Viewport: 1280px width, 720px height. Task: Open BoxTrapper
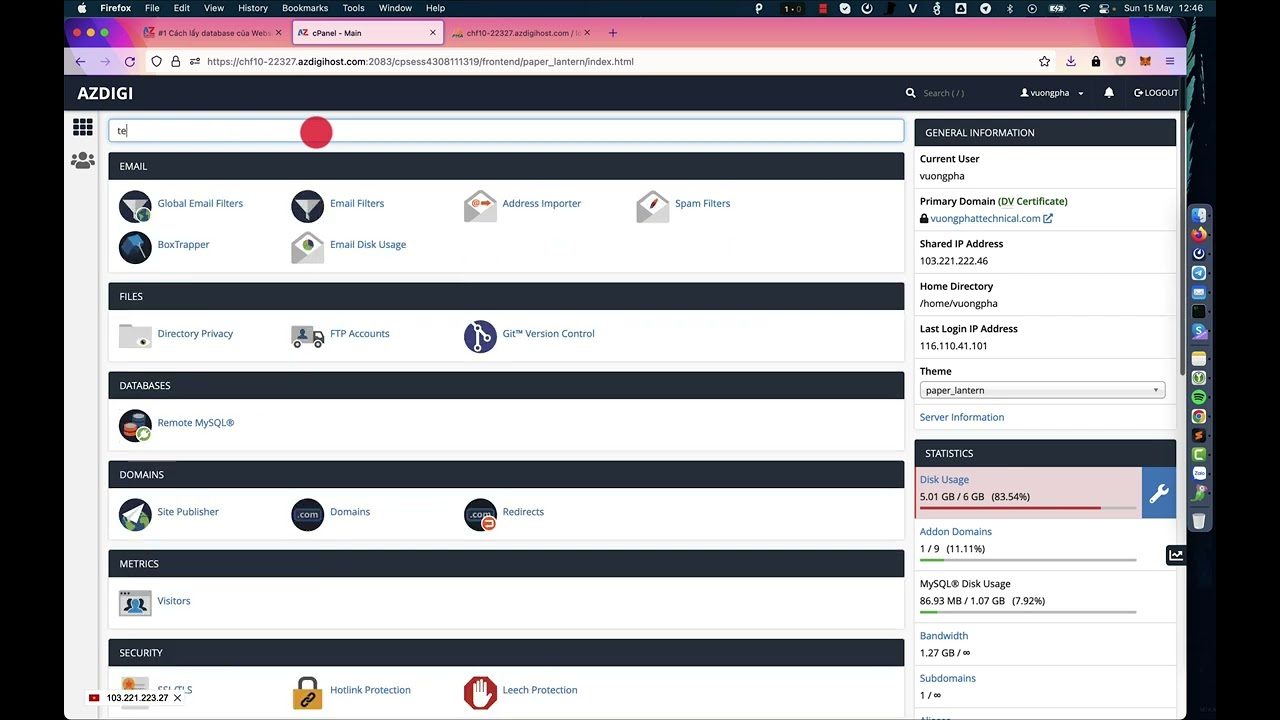click(183, 244)
